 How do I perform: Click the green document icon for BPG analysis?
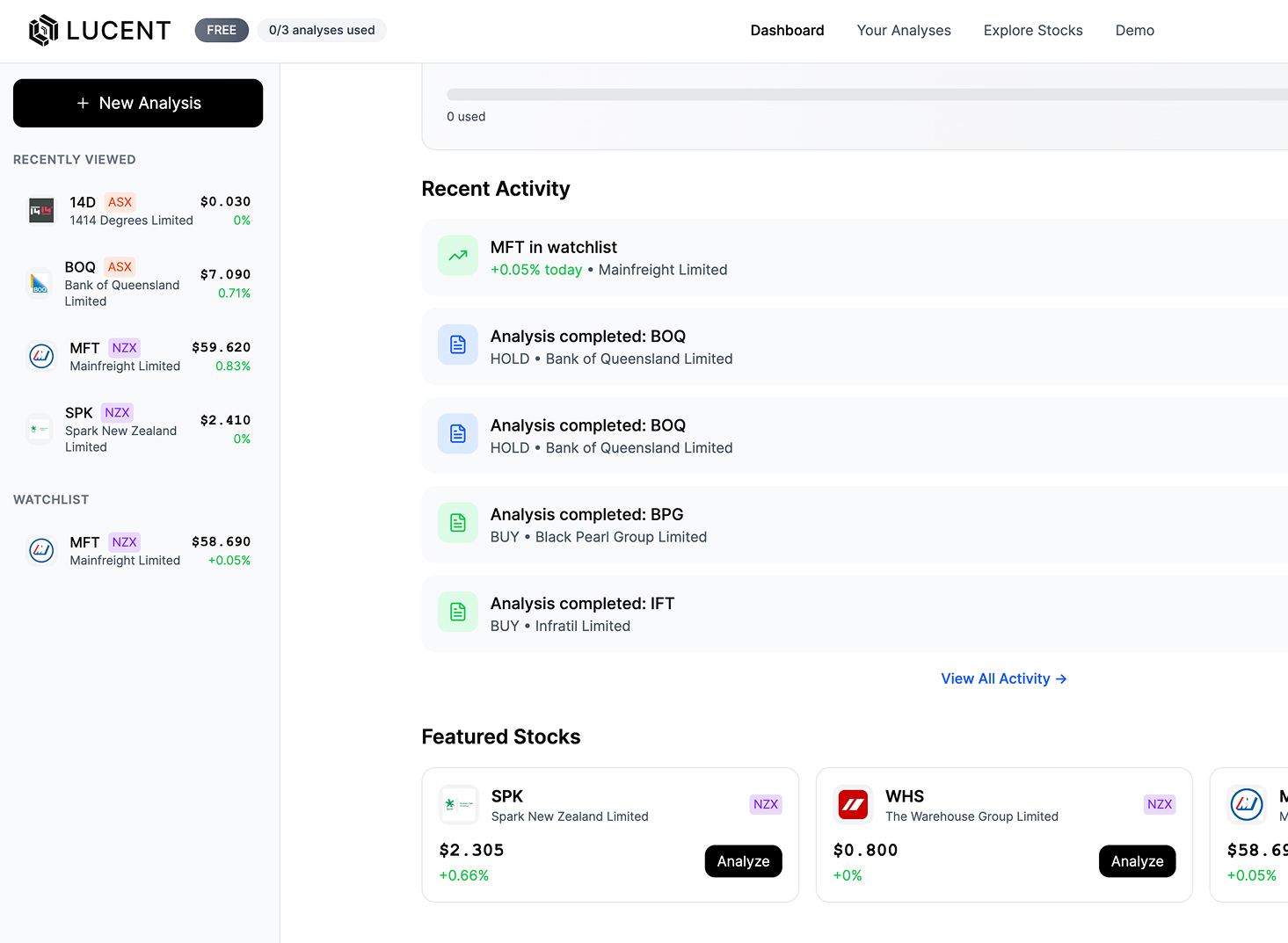(457, 522)
